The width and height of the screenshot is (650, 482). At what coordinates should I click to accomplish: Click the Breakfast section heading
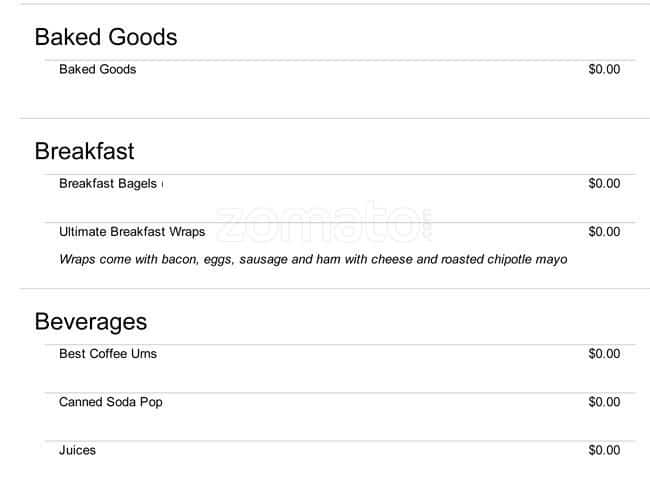pyautogui.click(x=84, y=152)
